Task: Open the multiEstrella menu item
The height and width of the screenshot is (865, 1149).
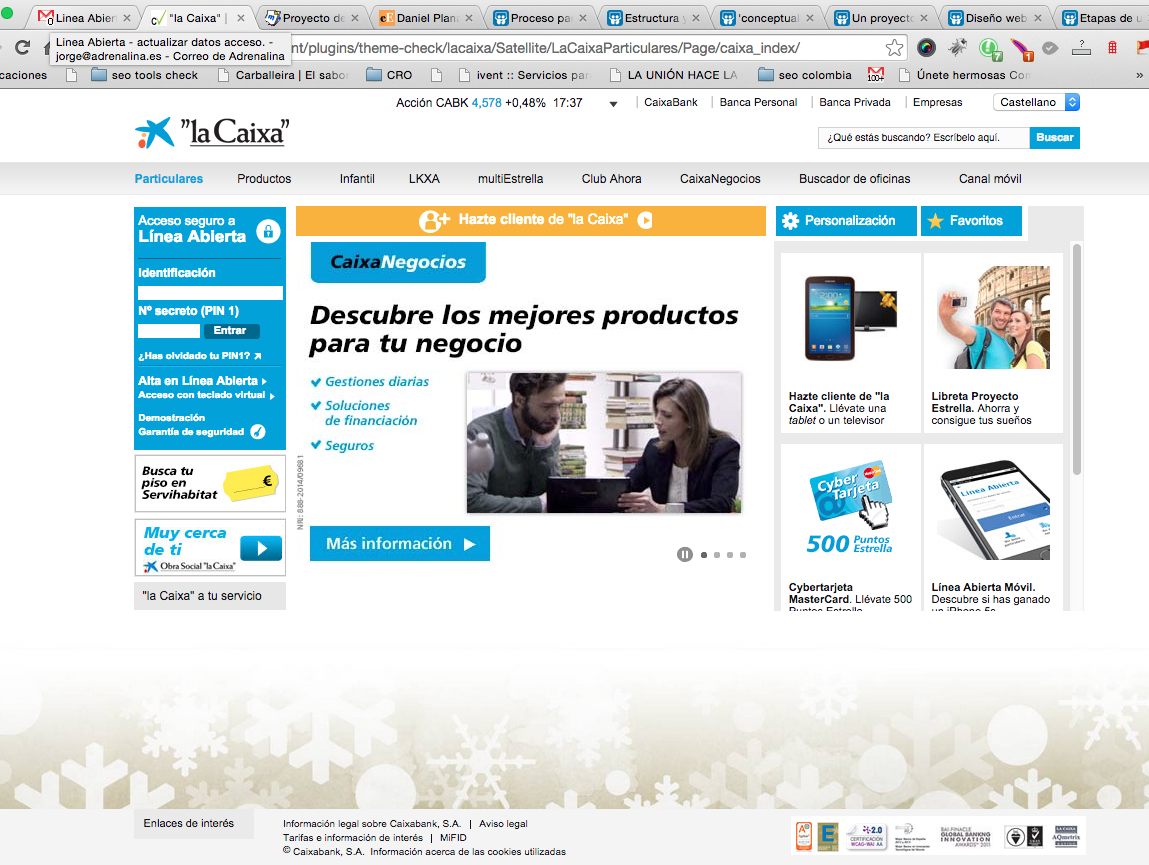Action: point(510,179)
